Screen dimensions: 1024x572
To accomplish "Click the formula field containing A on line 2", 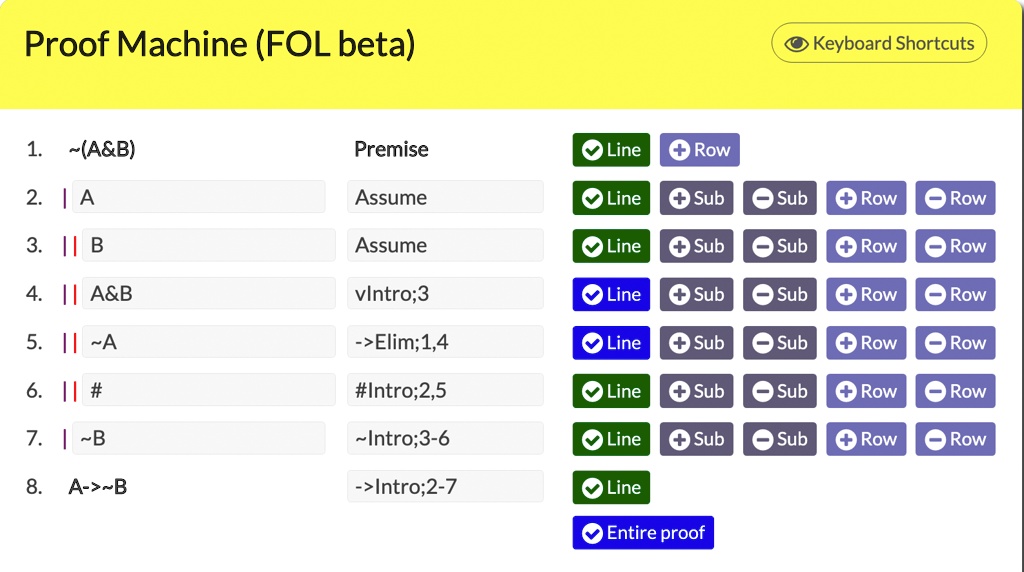I will (x=198, y=197).
